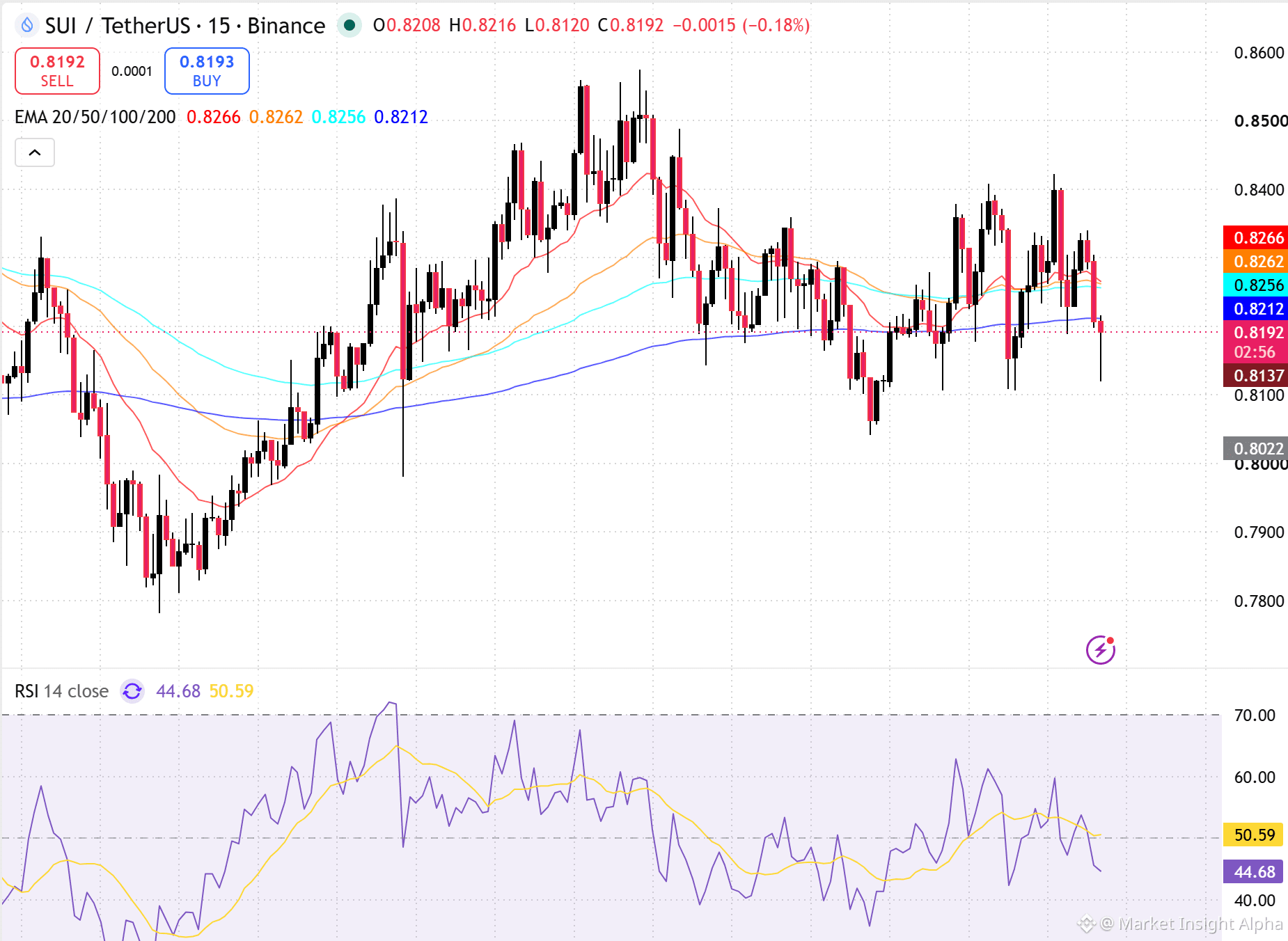Open the SUI / TetherUS symbol title

click(x=185, y=26)
